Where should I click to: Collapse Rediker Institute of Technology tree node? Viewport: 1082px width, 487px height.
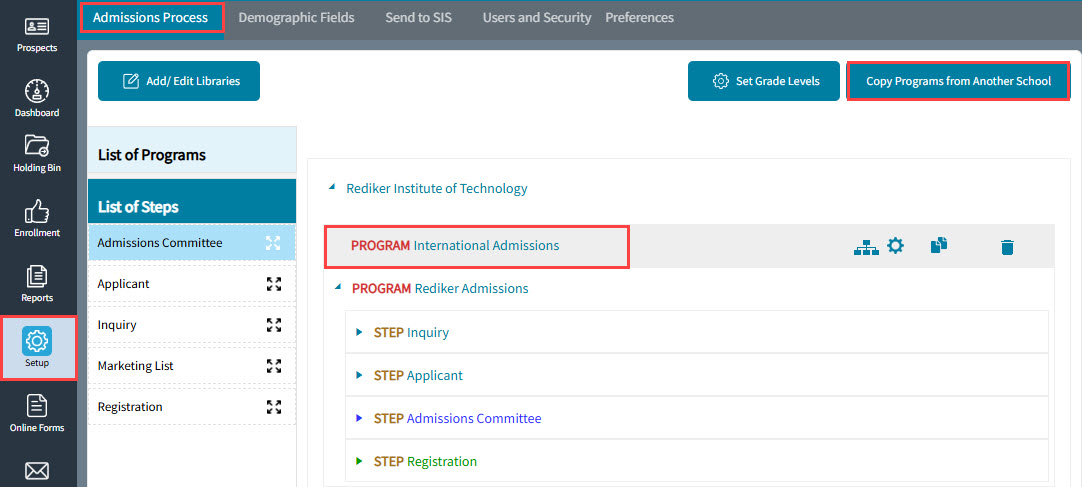point(332,188)
